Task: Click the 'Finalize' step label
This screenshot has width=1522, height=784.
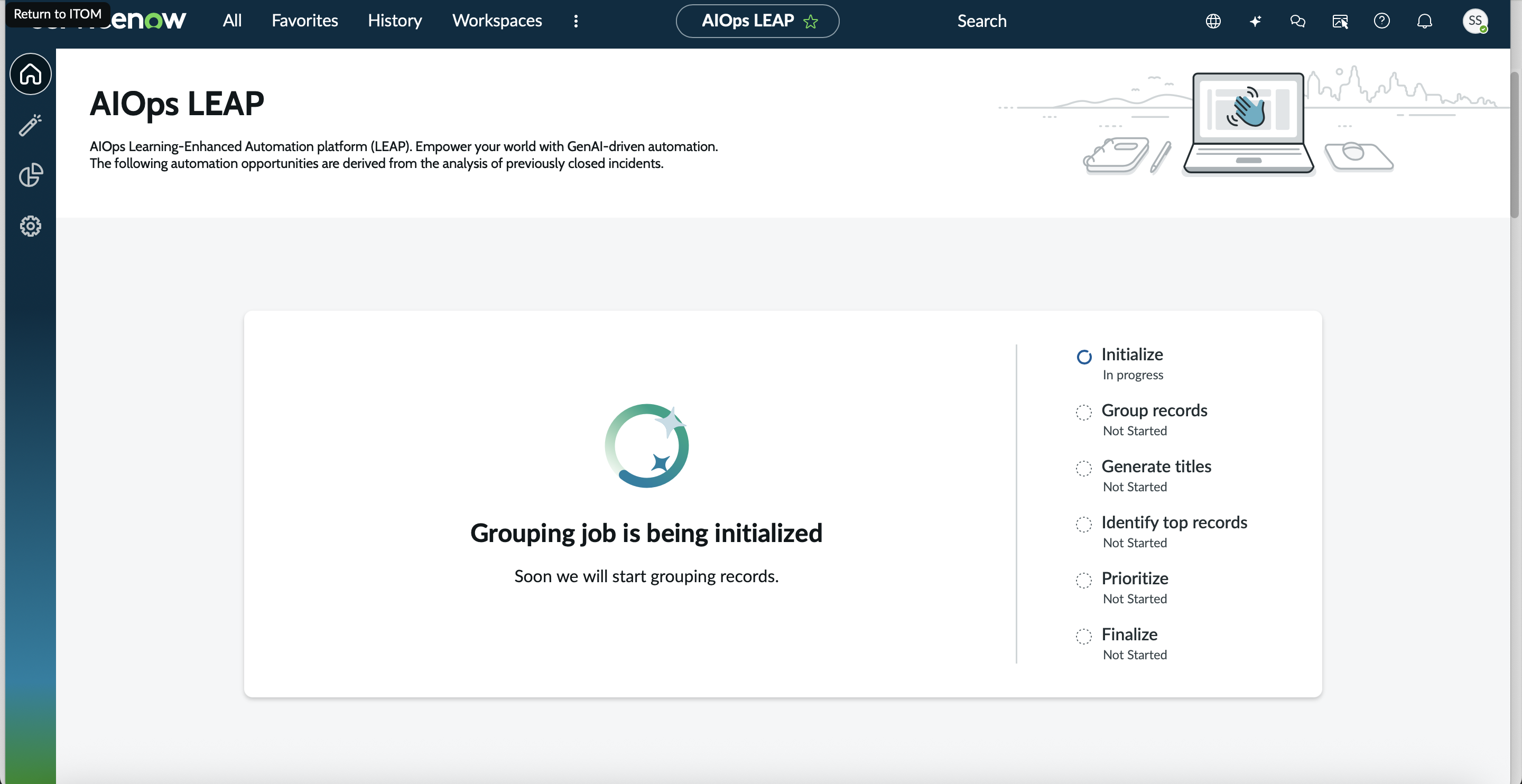Action: tap(1130, 634)
